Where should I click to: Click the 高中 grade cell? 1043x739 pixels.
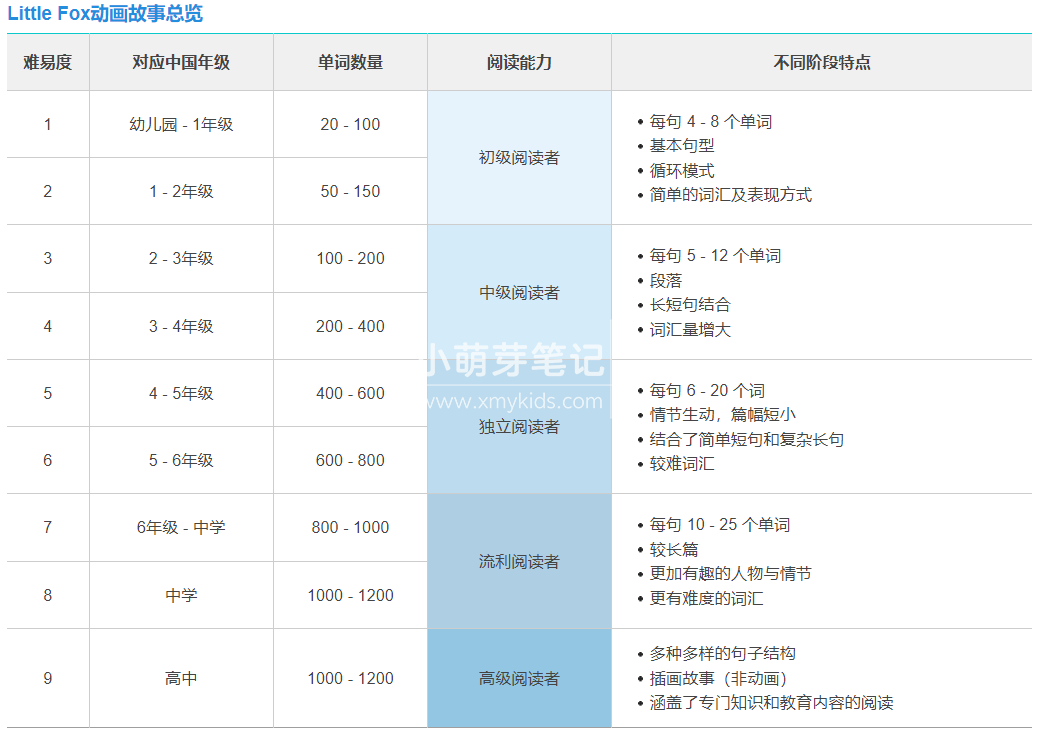coord(181,679)
